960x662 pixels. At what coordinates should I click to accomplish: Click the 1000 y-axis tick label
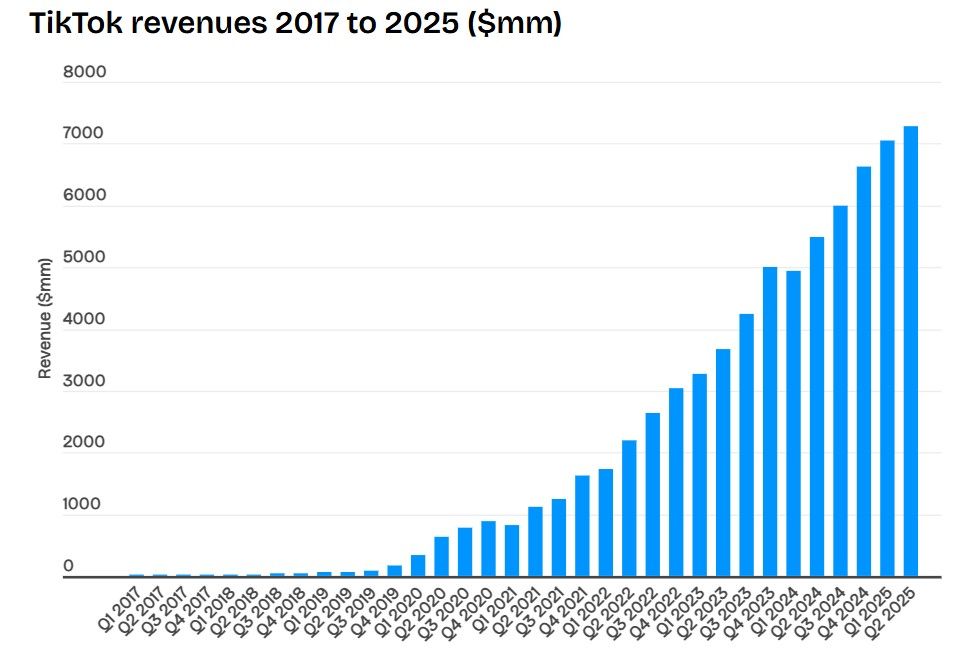click(82, 505)
